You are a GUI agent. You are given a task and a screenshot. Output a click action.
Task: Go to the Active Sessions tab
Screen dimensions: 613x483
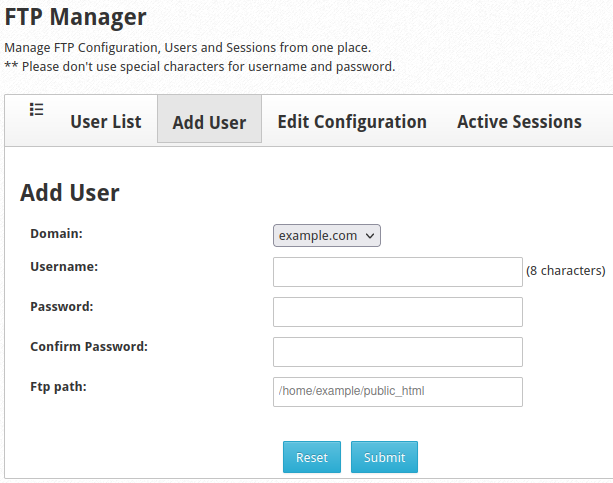[x=519, y=122]
